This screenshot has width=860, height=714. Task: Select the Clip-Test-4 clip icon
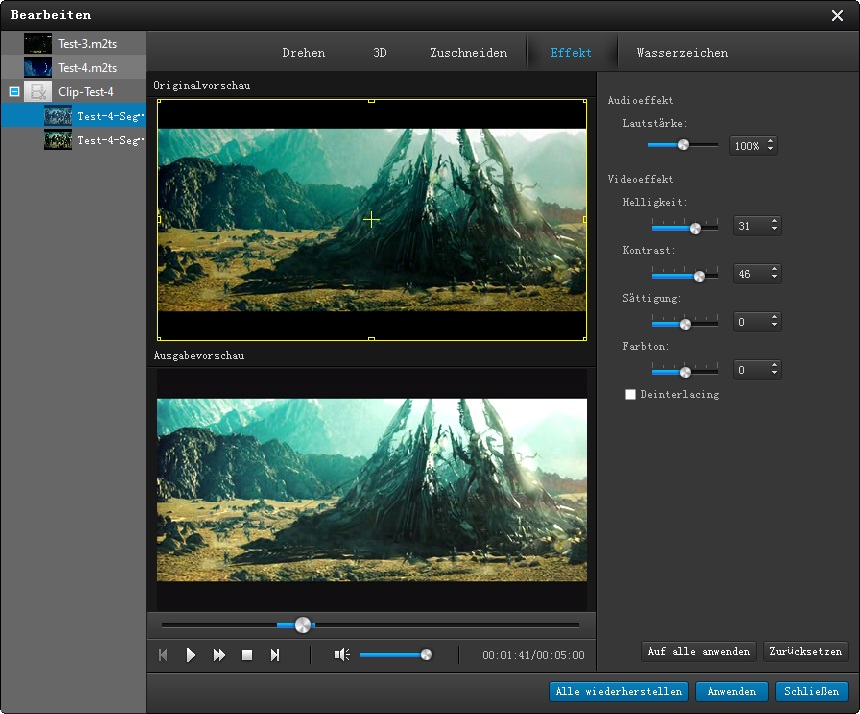(x=38, y=92)
